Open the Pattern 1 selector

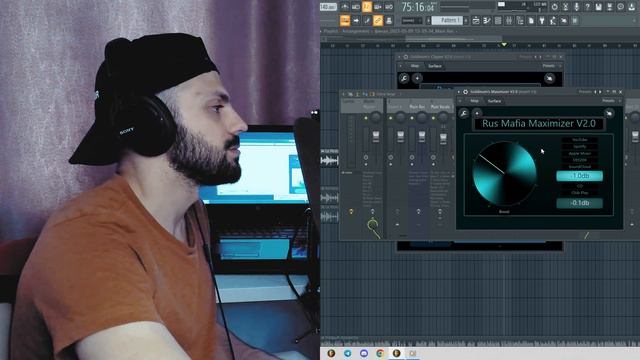click(447, 20)
